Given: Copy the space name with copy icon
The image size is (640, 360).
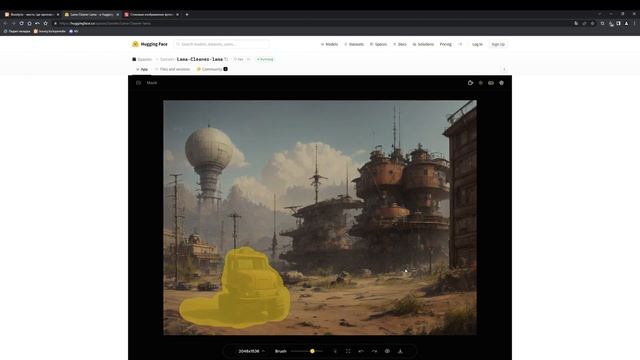Looking at the screenshot, I should pyautogui.click(x=227, y=59).
